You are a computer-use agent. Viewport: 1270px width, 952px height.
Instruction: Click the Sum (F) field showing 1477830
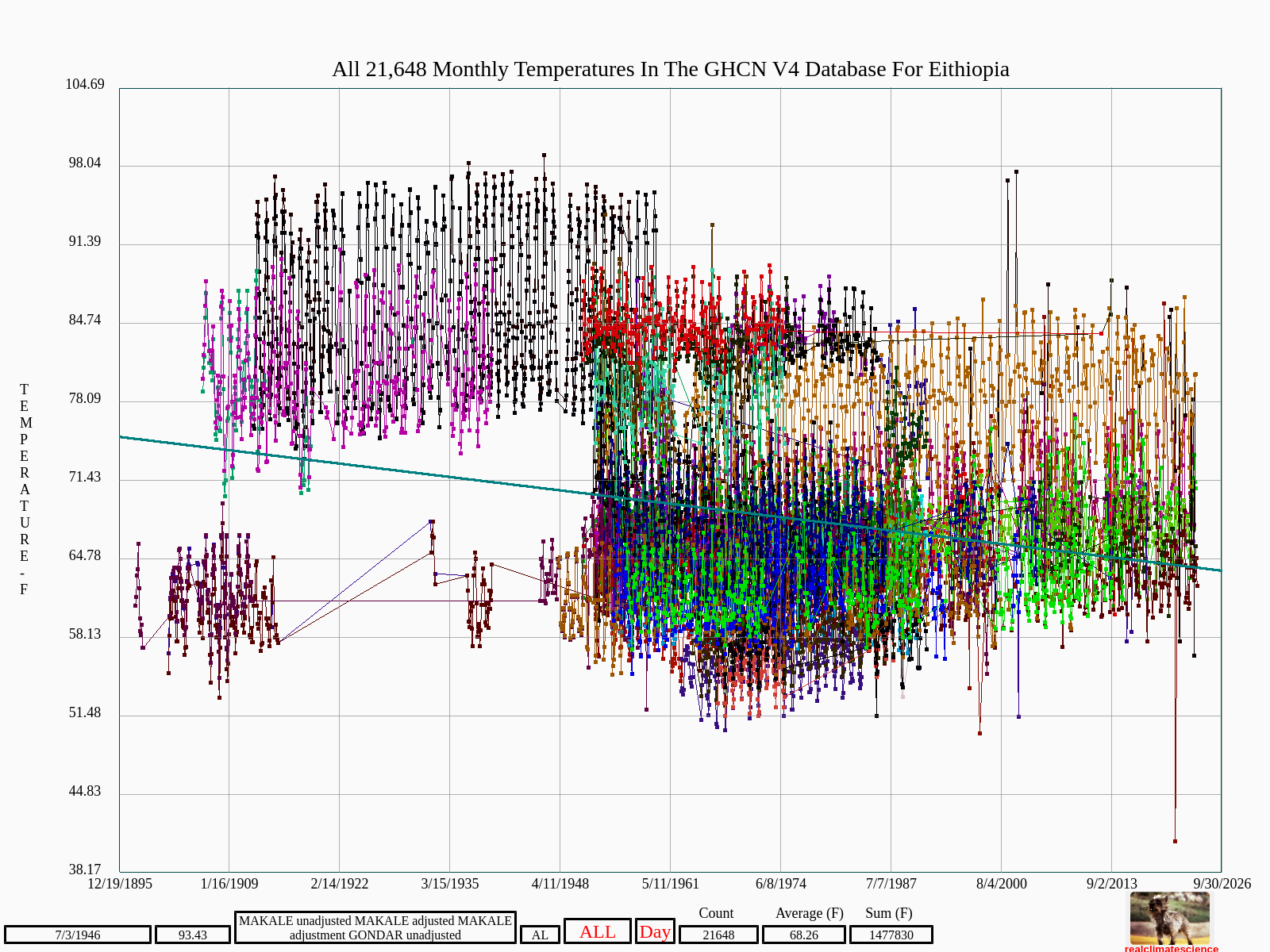click(x=891, y=935)
